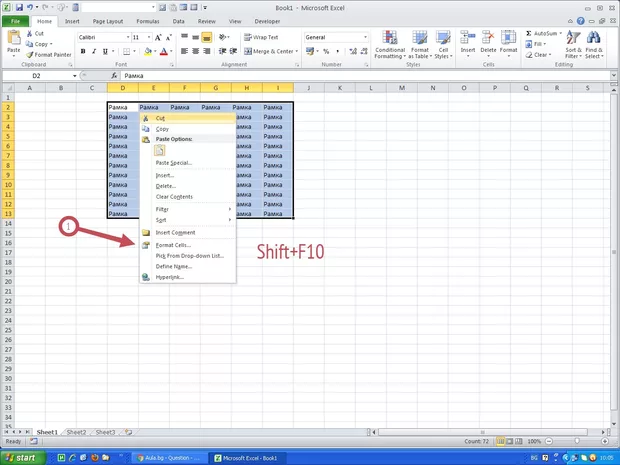Click the Windows Start button
This screenshot has width=620, height=465.
click(24, 457)
